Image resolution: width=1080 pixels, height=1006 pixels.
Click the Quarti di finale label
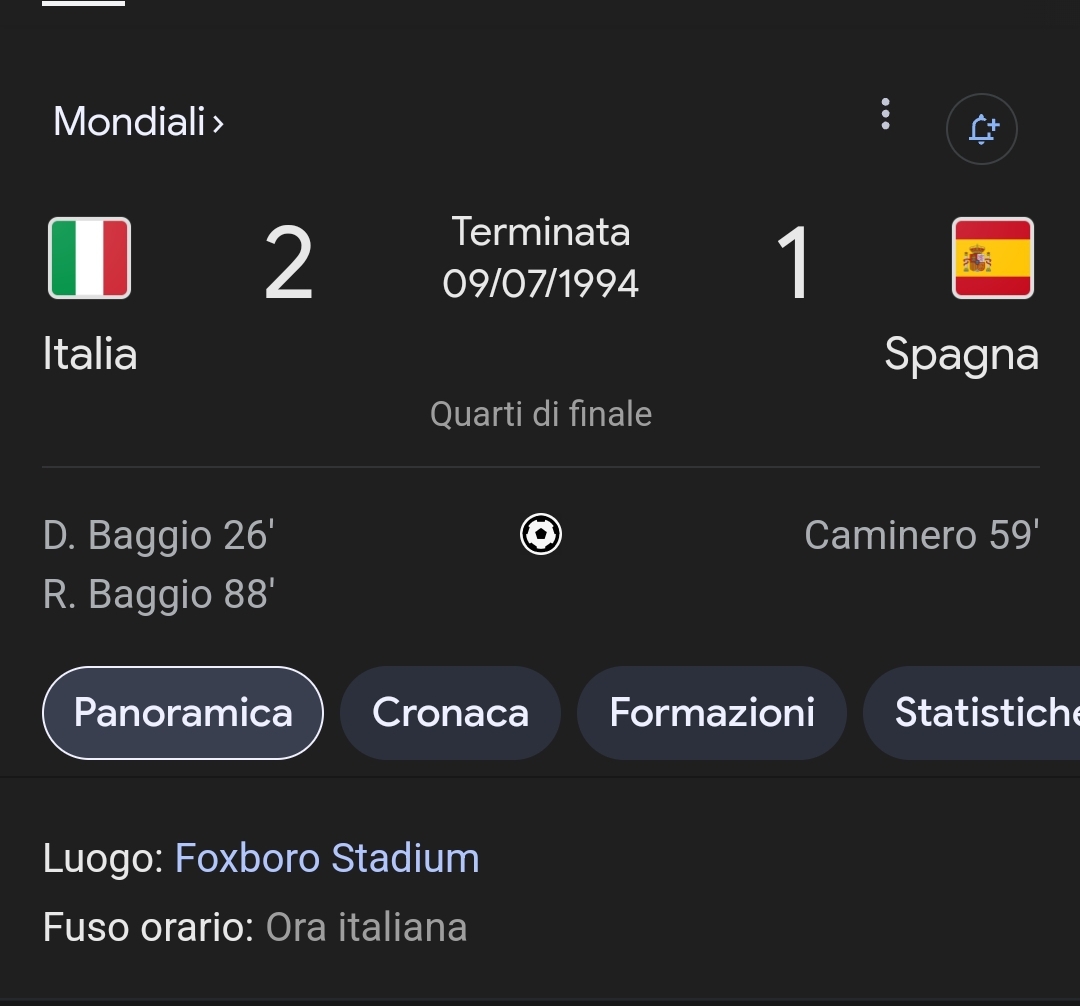tap(541, 414)
